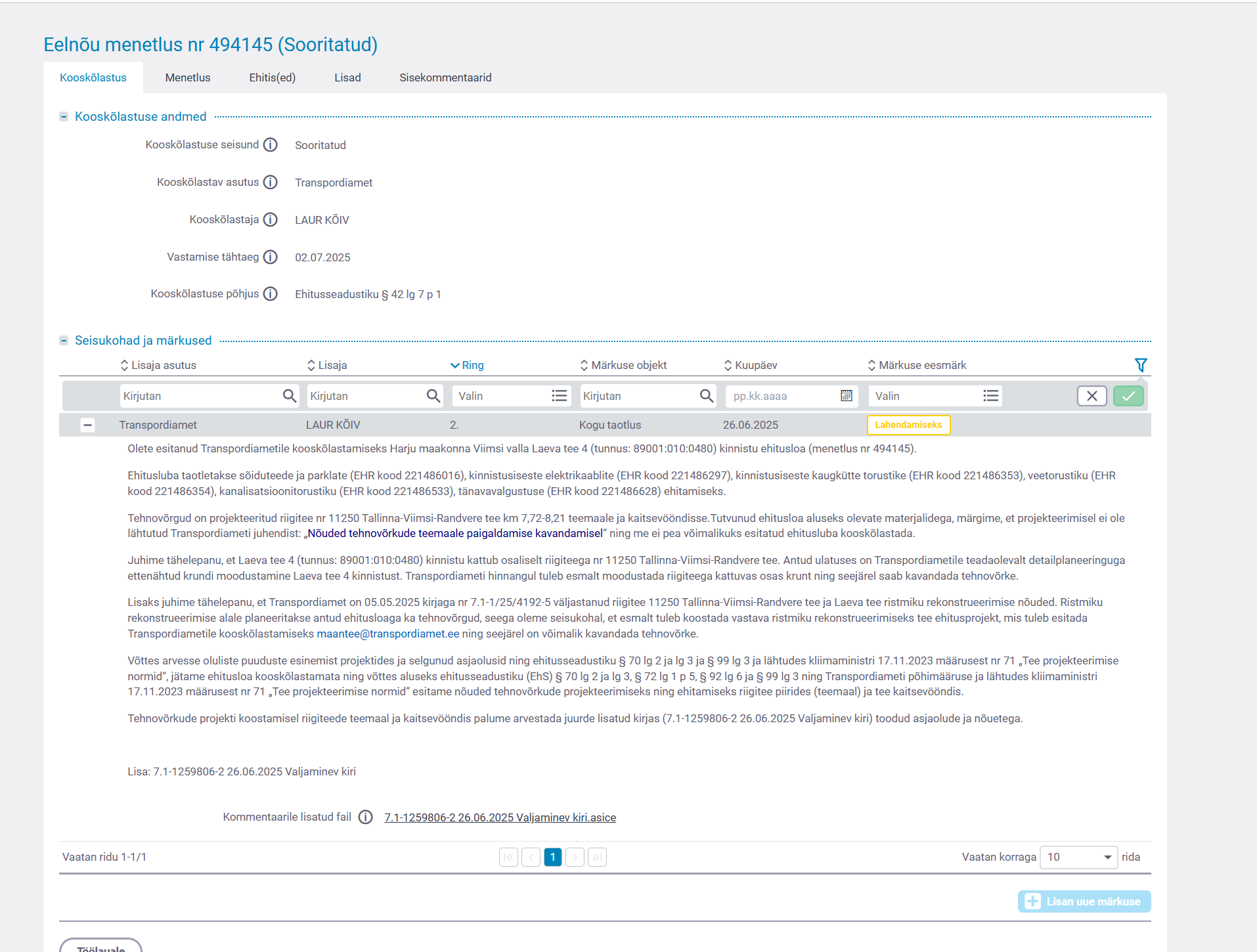This screenshot has height=952, width=1257.
Task: Click the 02.07.2025 deadline value
Action: 322,257
